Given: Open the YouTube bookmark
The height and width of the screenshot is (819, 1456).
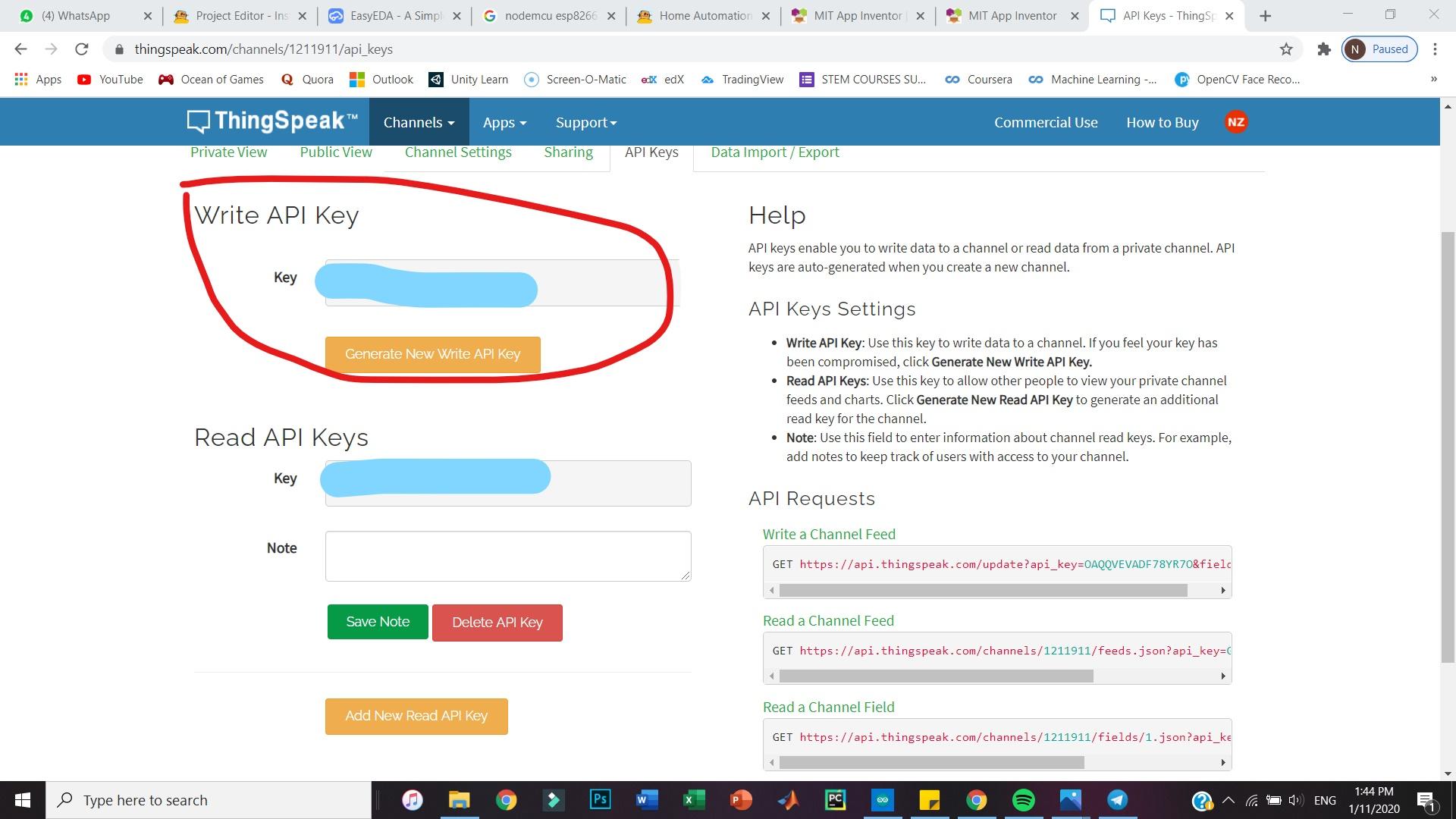Looking at the screenshot, I should 110,80.
